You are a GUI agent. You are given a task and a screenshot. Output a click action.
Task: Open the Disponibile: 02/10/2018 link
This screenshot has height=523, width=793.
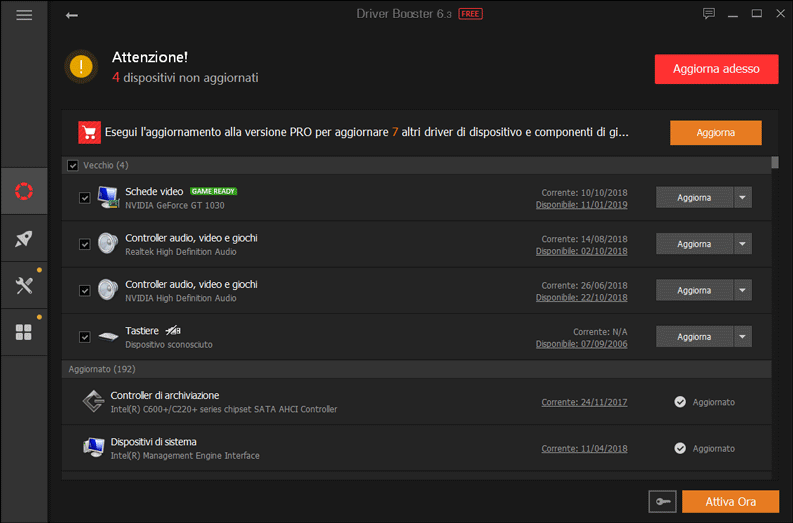(x=582, y=251)
